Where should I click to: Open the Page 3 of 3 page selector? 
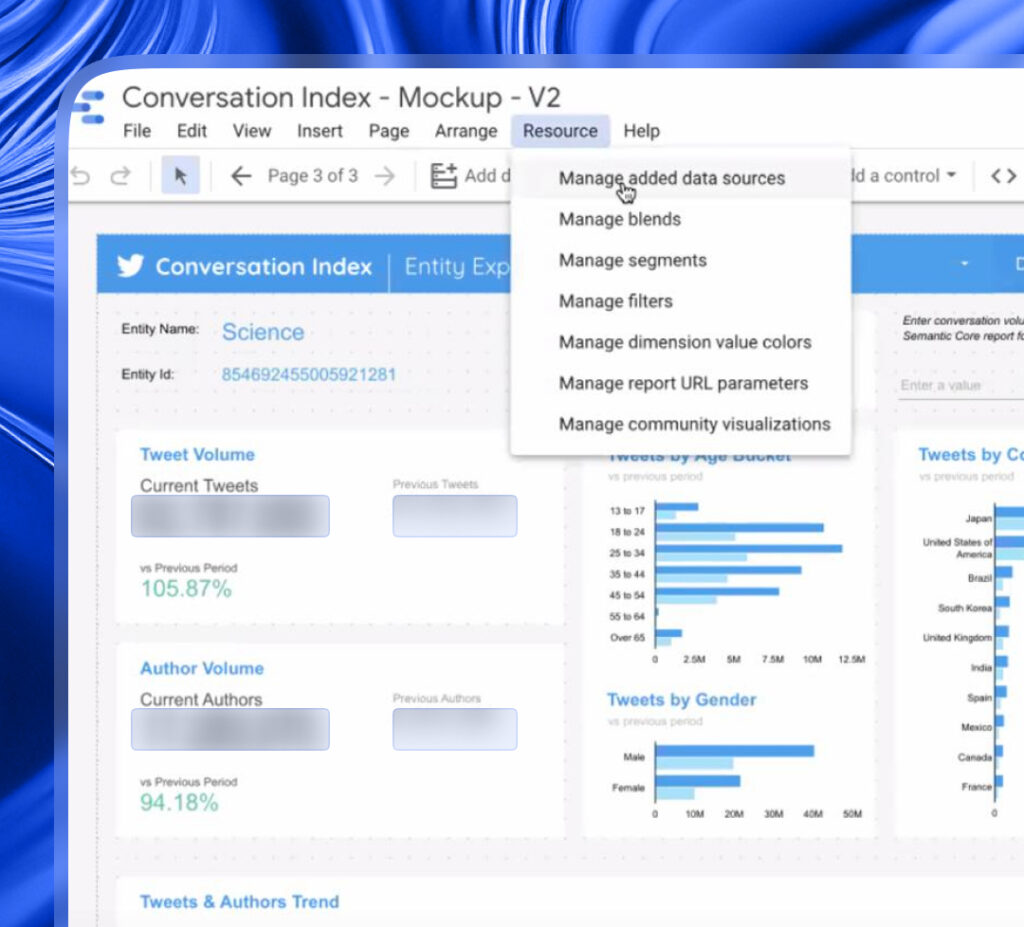tap(313, 176)
